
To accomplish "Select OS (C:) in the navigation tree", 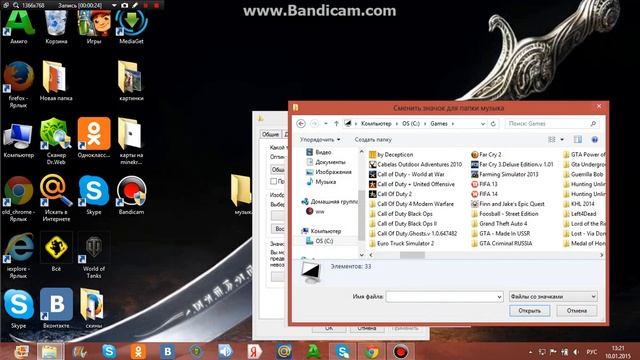I will [320, 241].
